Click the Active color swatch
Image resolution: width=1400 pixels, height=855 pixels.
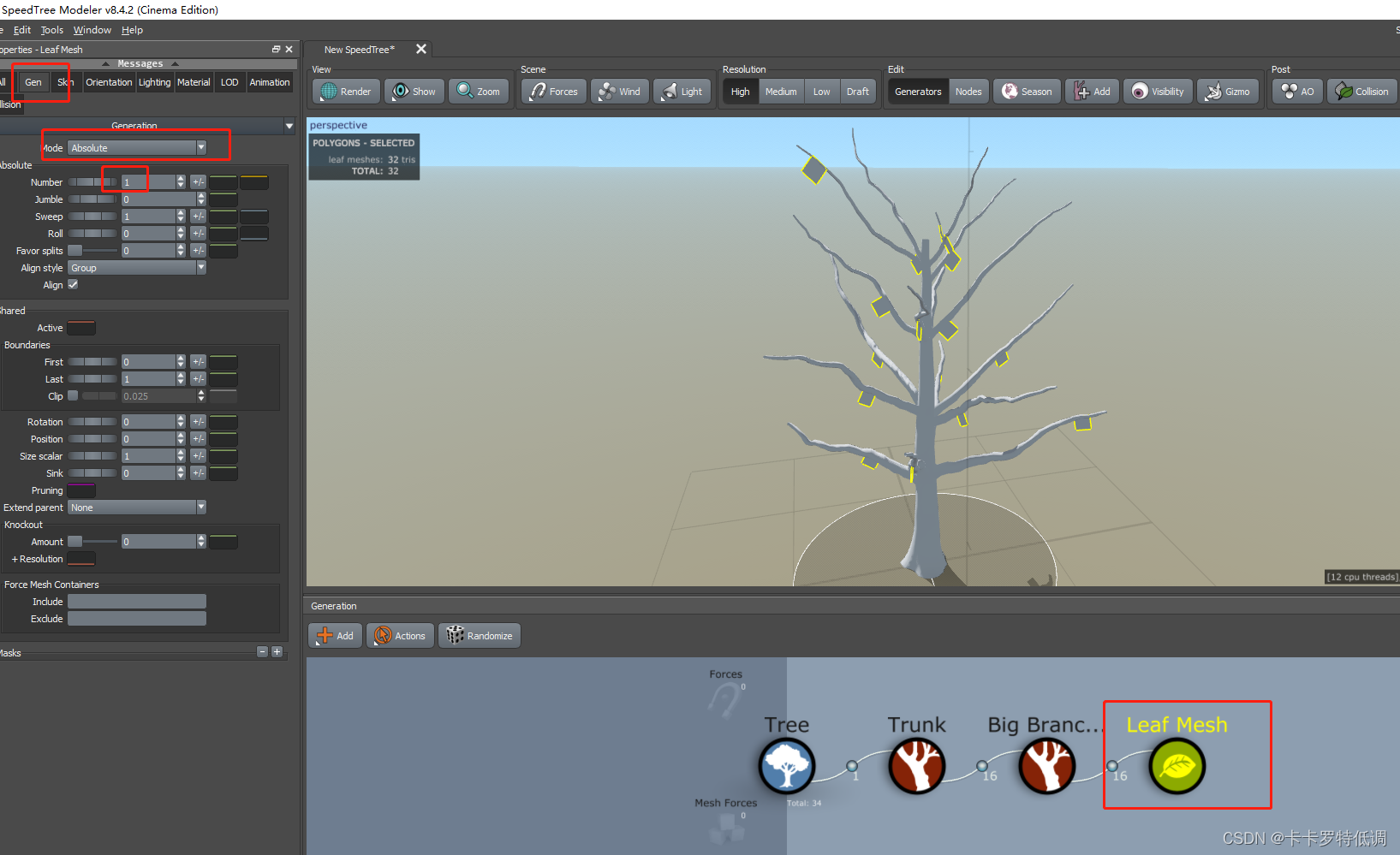tap(81, 328)
